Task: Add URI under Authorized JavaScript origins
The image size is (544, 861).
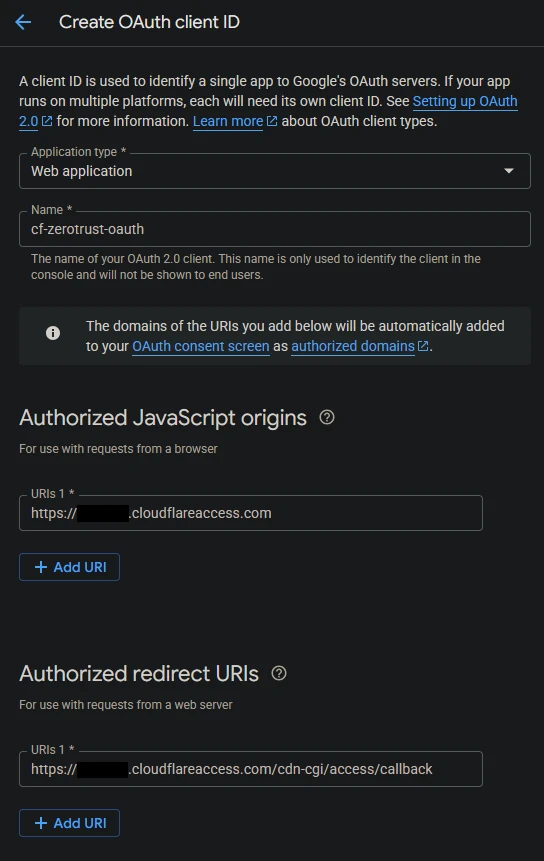Action: tap(69, 567)
